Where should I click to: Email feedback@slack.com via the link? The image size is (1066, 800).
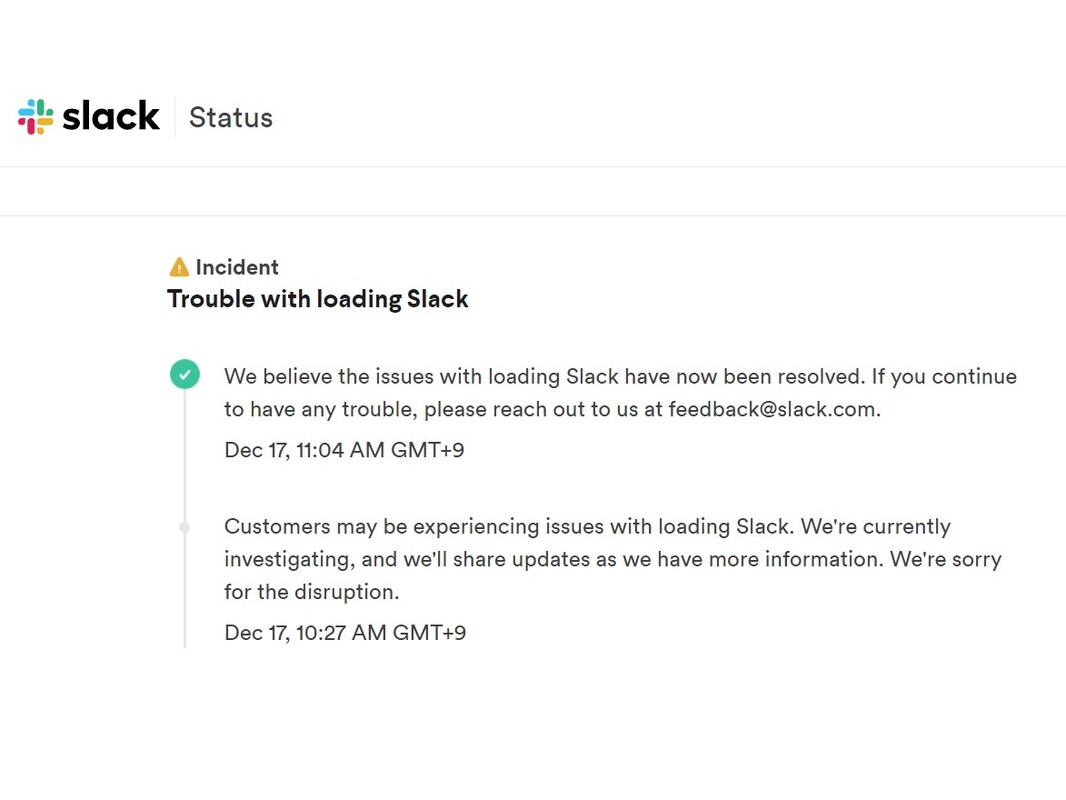point(772,409)
